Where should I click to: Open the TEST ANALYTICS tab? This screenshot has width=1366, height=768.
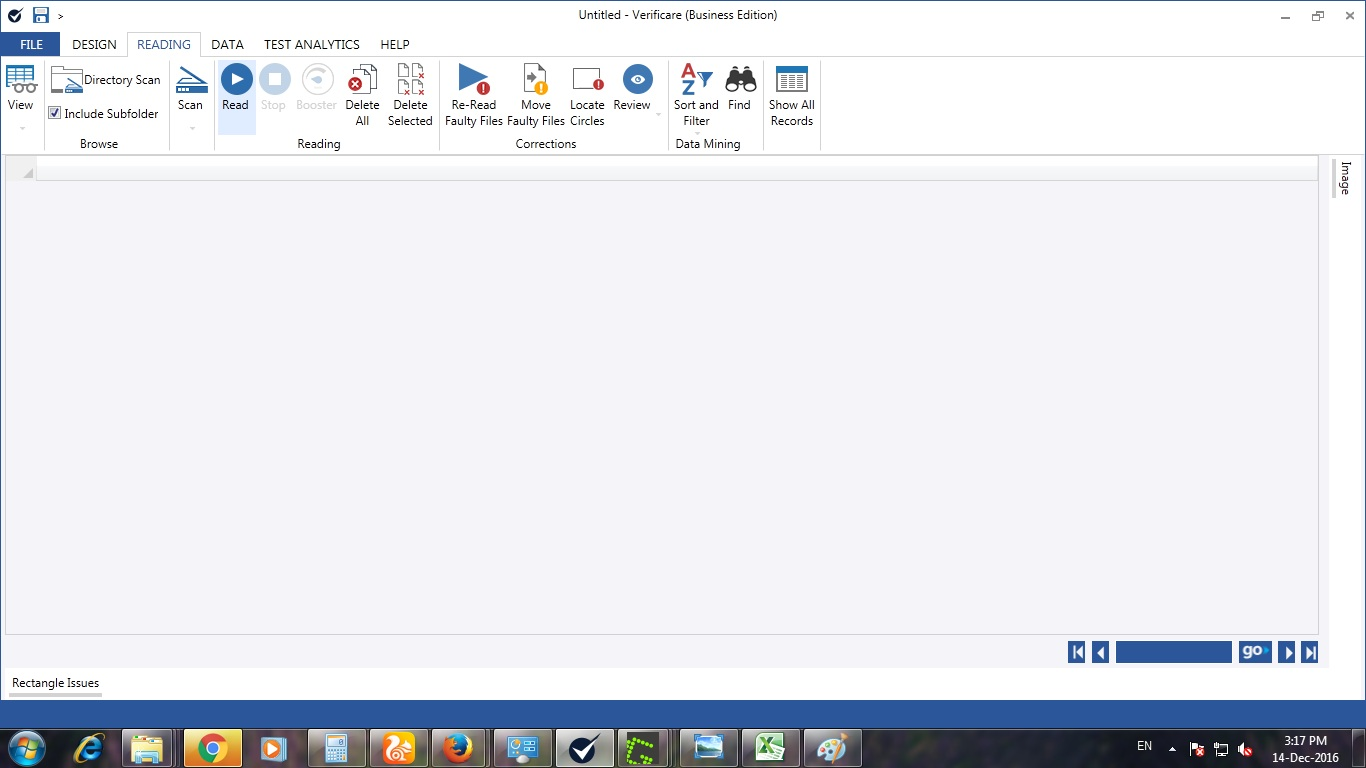click(x=311, y=45)
